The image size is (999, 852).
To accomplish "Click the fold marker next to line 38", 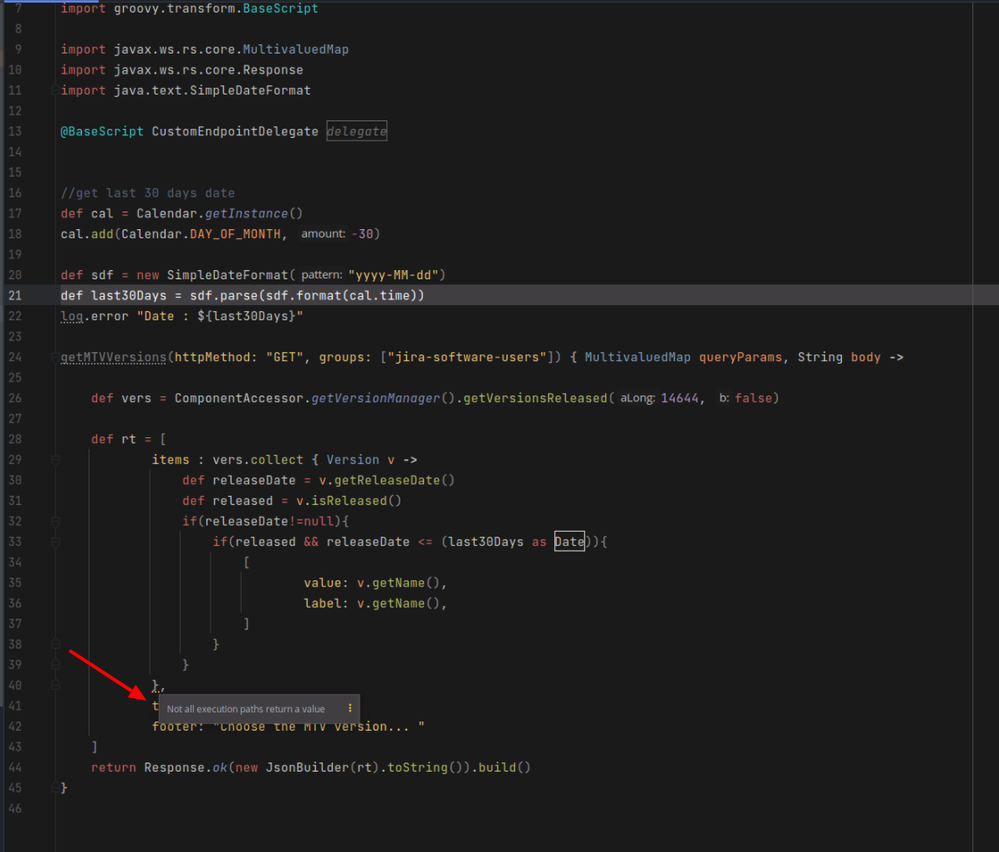I will click(55, 644).
